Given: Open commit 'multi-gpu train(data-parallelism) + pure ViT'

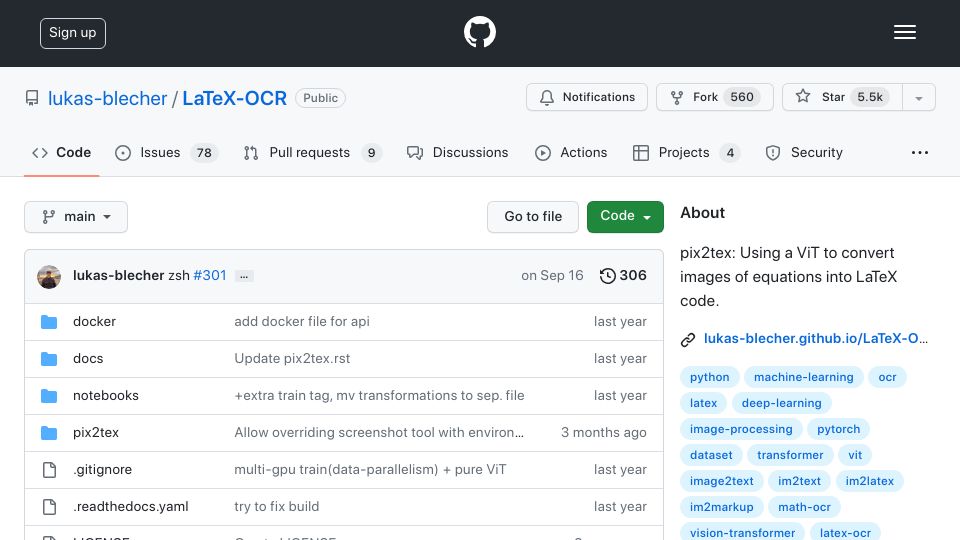Looking at the screenshot, I should [x=370, y=470].
